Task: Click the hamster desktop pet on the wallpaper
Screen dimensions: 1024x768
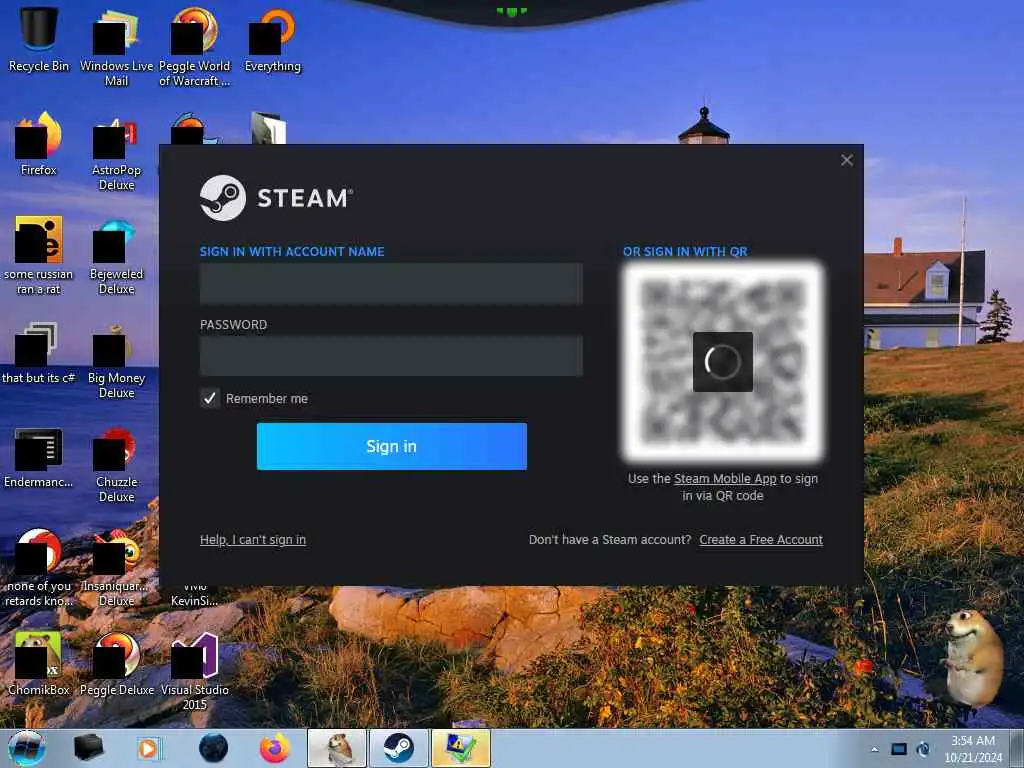Action: tap(973, 656)
